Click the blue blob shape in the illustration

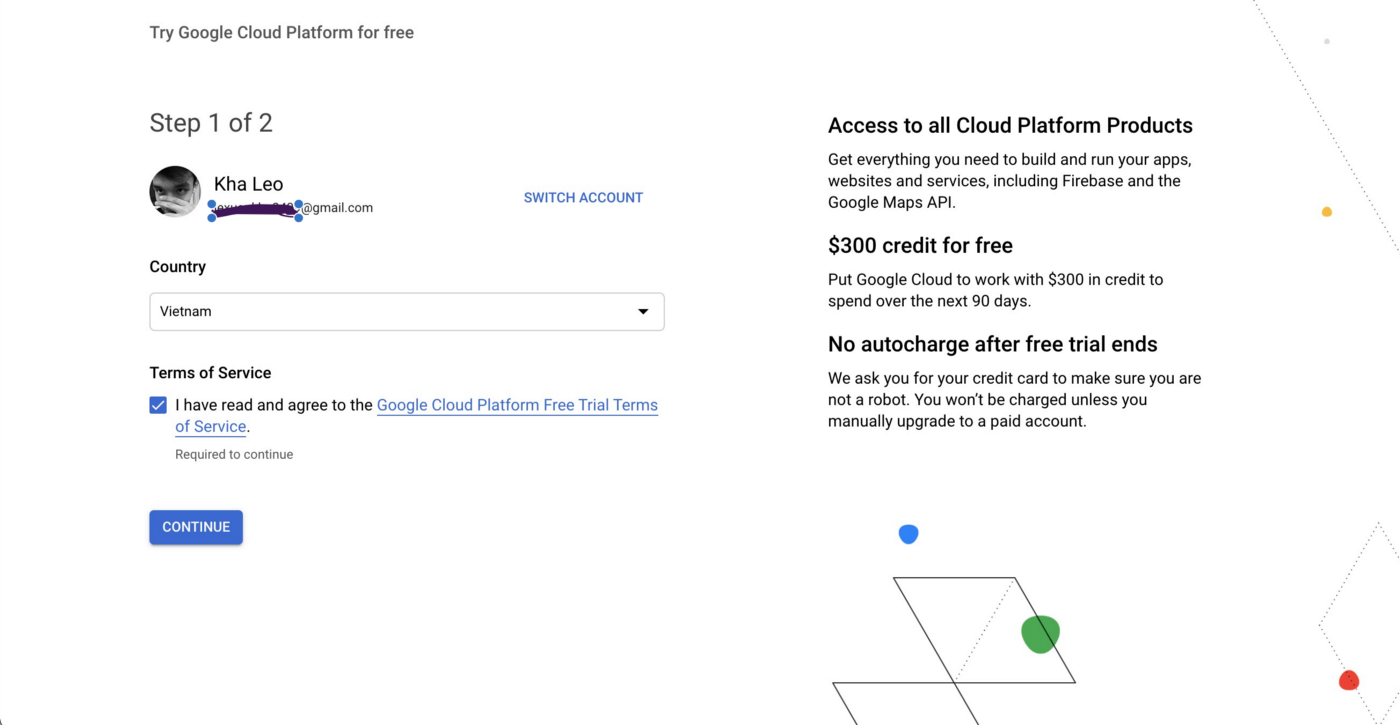[x=908, y=534]
